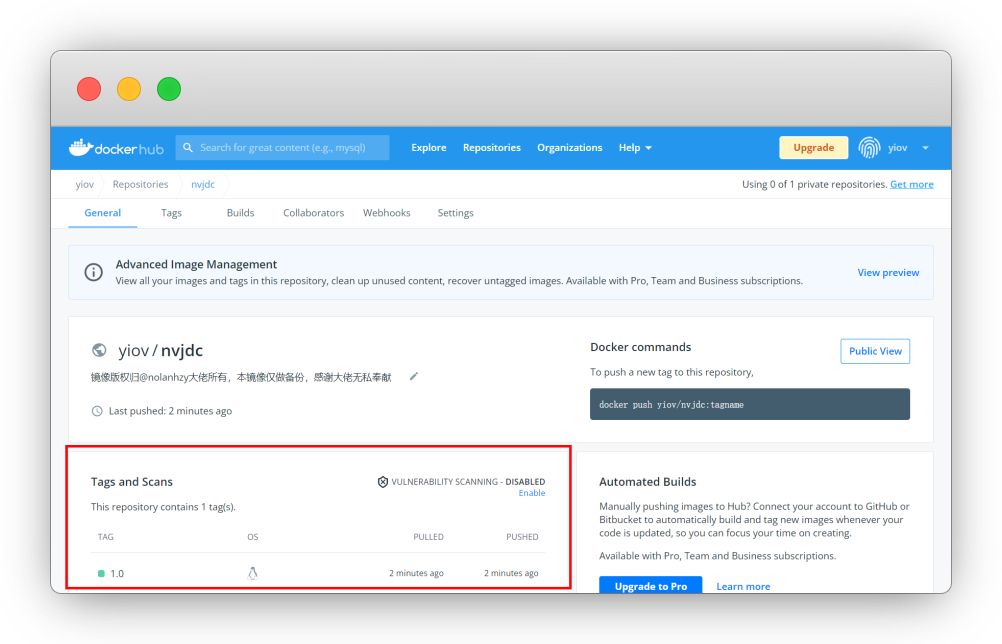Click the pencil icon to edit description

pyautogui.click(x=414, y=377)
